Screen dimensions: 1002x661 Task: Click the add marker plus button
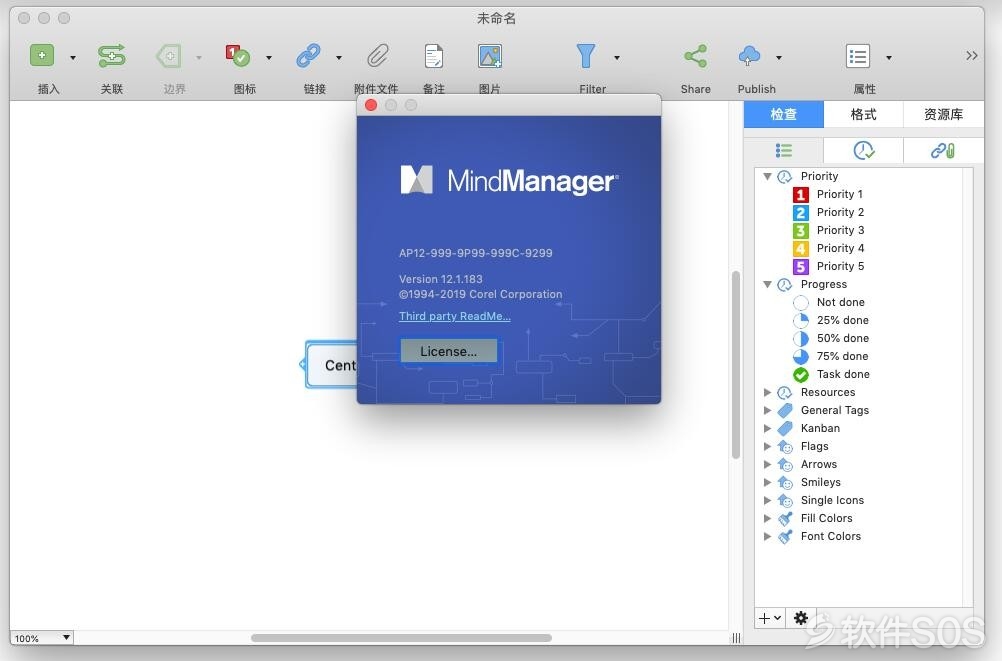pos(769,618)
